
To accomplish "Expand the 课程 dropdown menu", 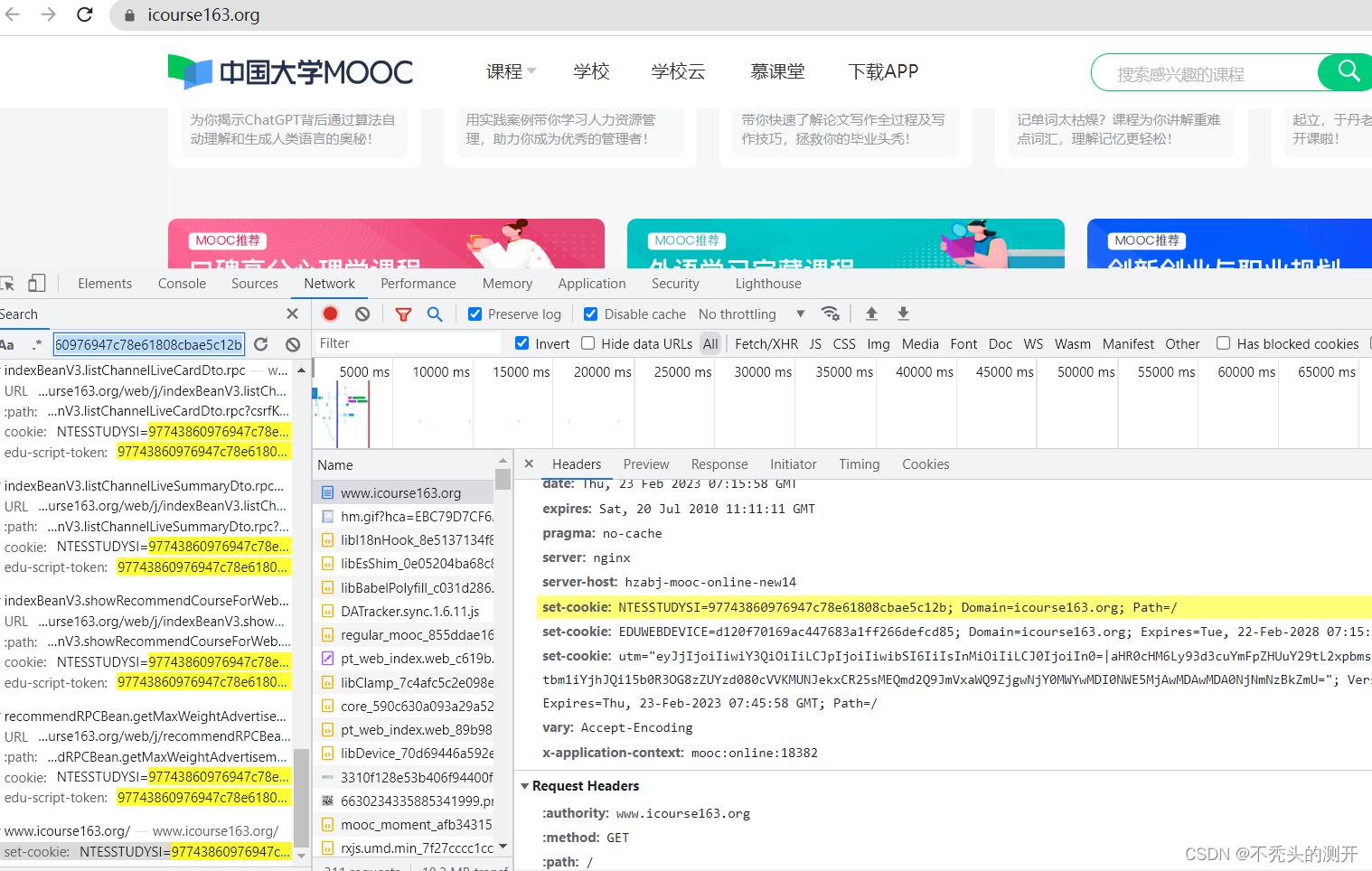I will (x=511, y=71).
